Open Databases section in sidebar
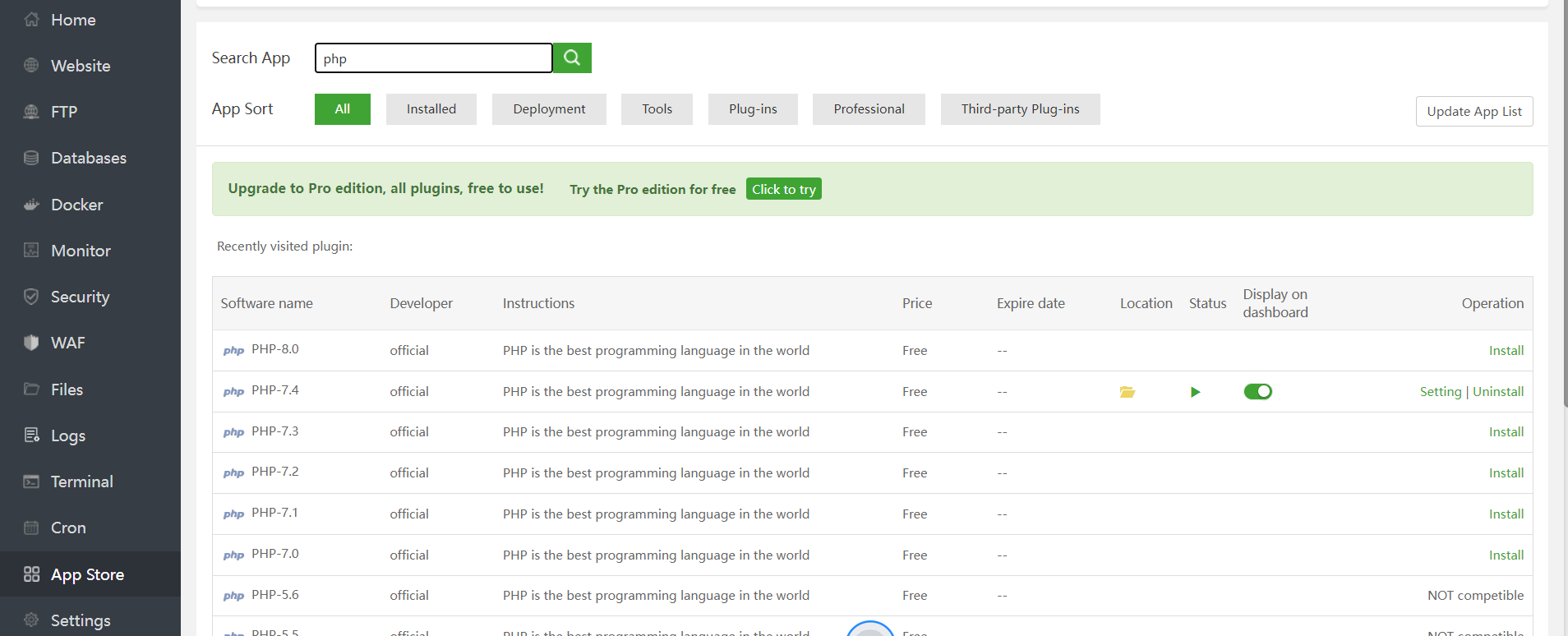The image size is (1568, 636). (x=88, y=158)
